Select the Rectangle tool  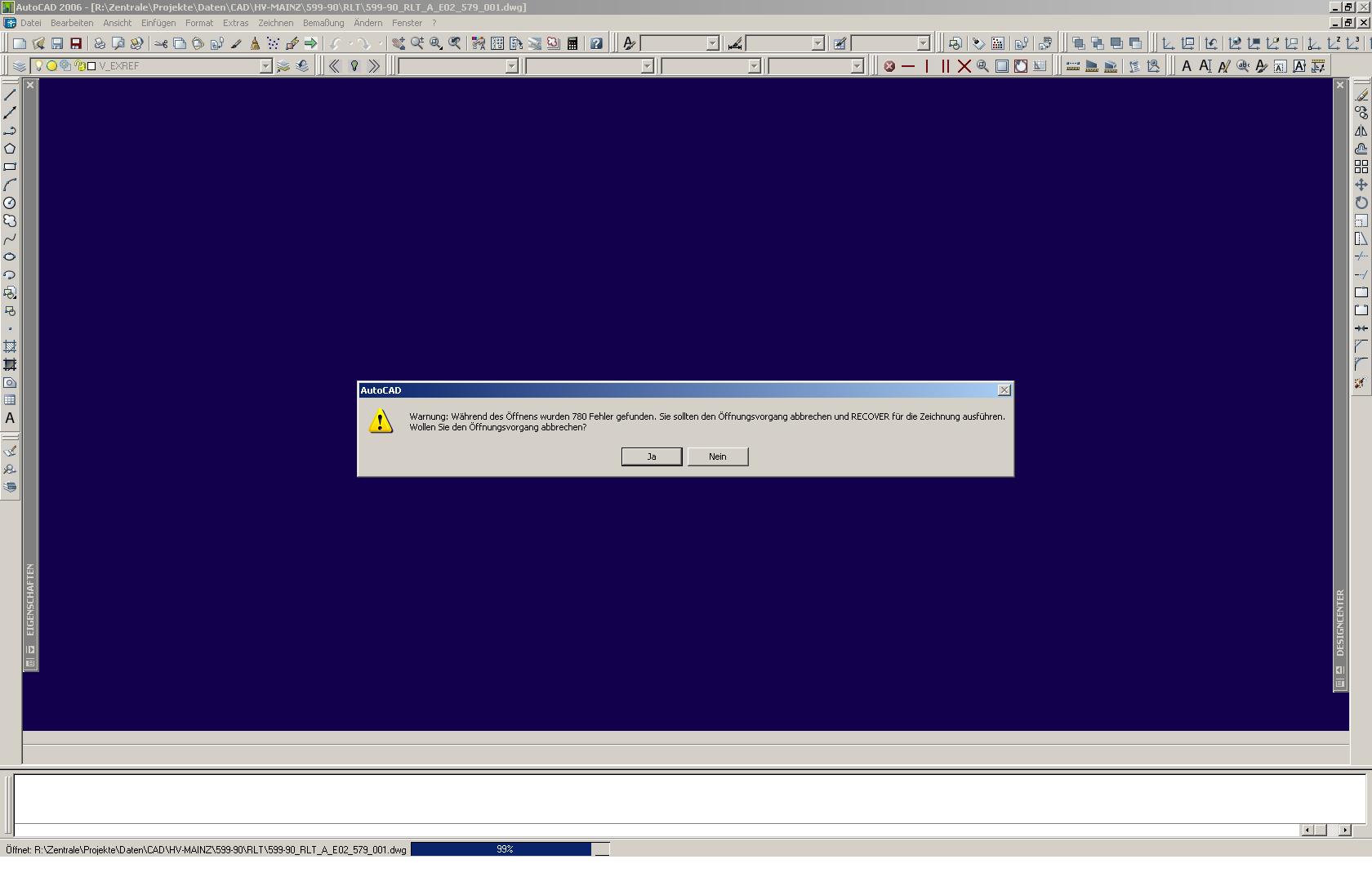(10, 167)
